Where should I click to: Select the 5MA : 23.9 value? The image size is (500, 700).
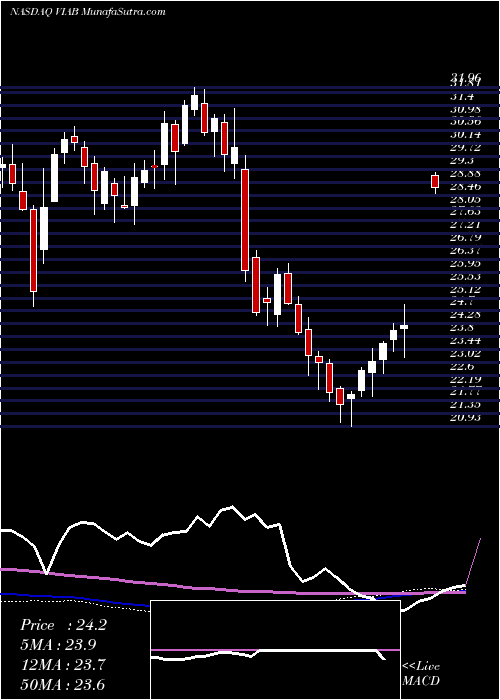[58, 645]
